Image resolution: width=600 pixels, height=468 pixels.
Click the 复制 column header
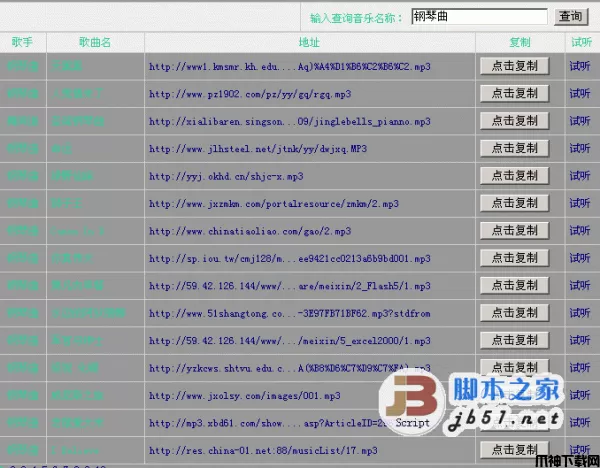coord(520,42)
